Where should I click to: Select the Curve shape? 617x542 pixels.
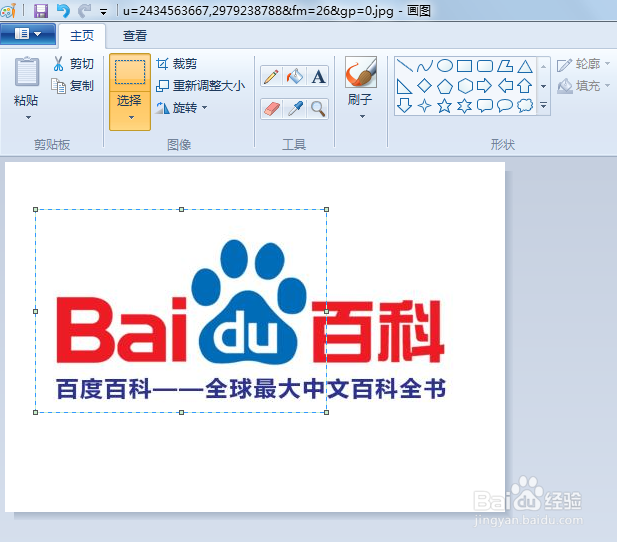(425, 66)
